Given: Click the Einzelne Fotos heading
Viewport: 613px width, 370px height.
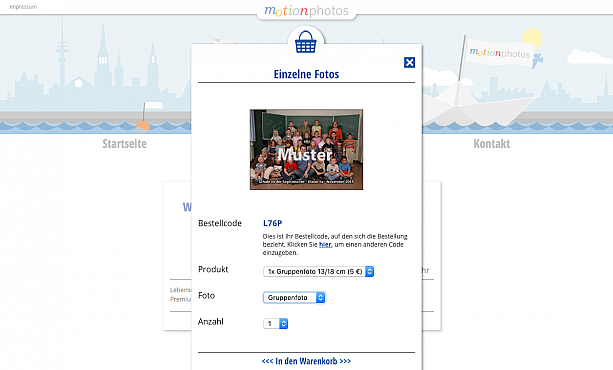Looking at the screenshot, I should [306, 74].
